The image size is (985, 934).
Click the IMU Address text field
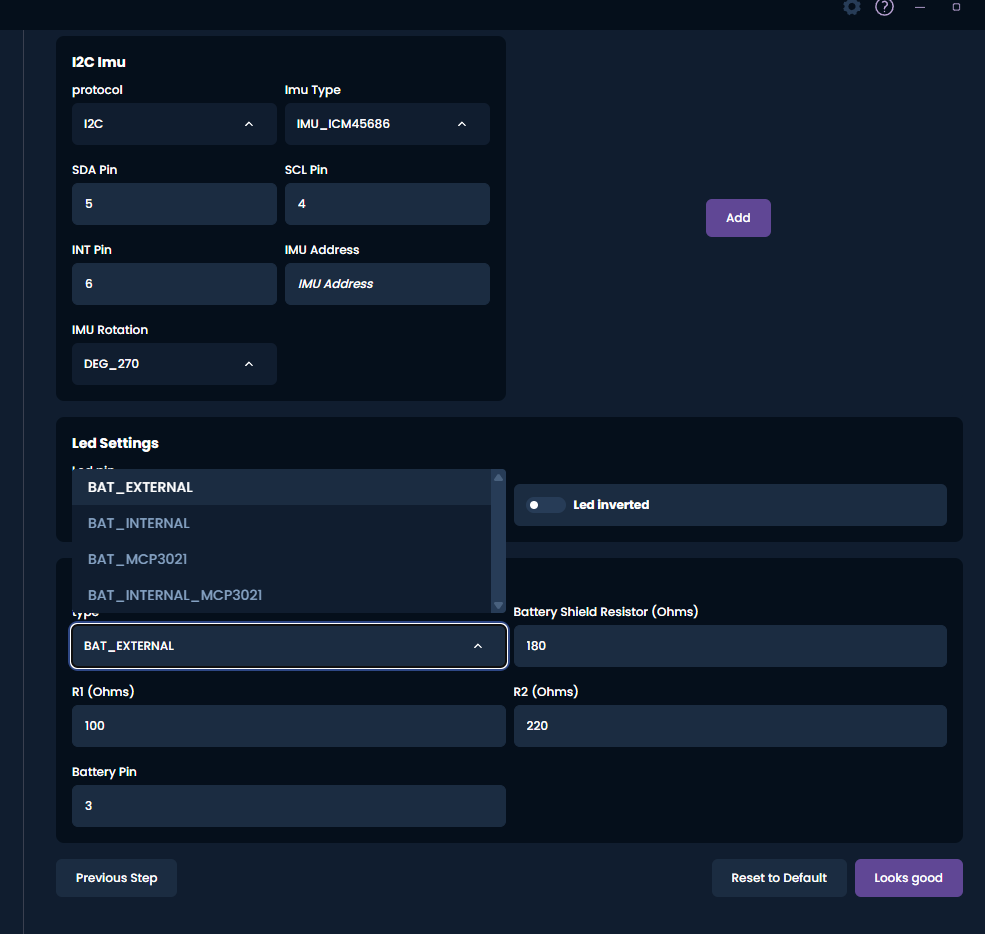(387, 284)
